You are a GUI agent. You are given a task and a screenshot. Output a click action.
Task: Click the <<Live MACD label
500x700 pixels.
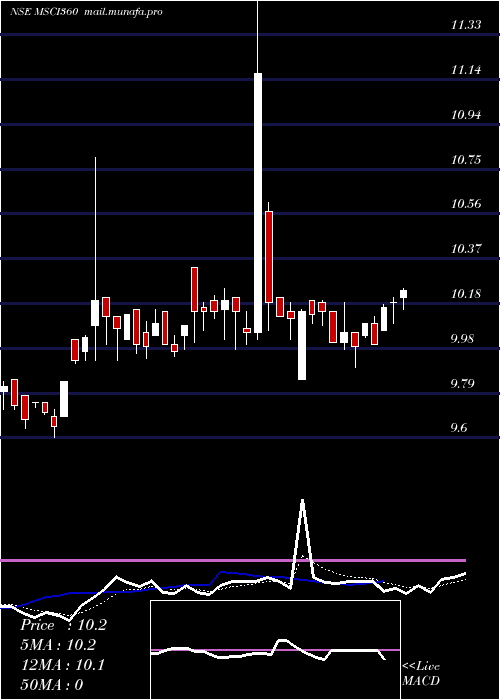(421, 673)
